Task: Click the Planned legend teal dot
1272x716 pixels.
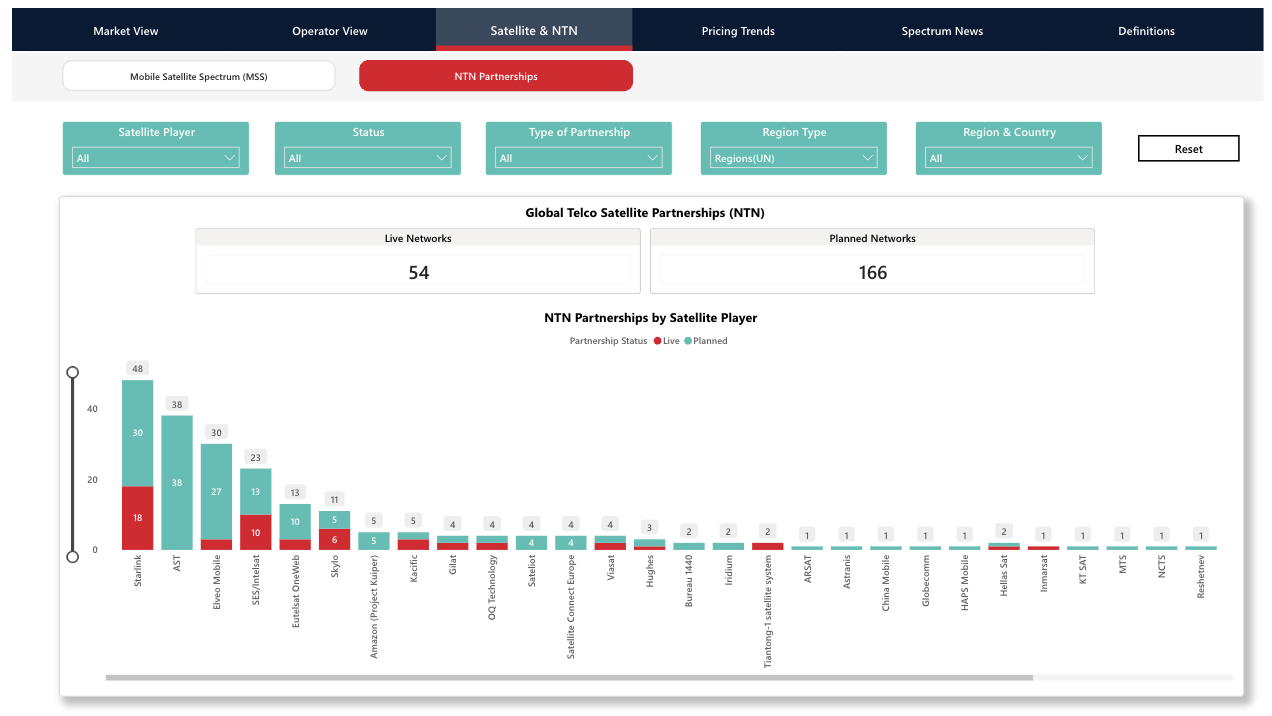Action: [x=688, y=341]
